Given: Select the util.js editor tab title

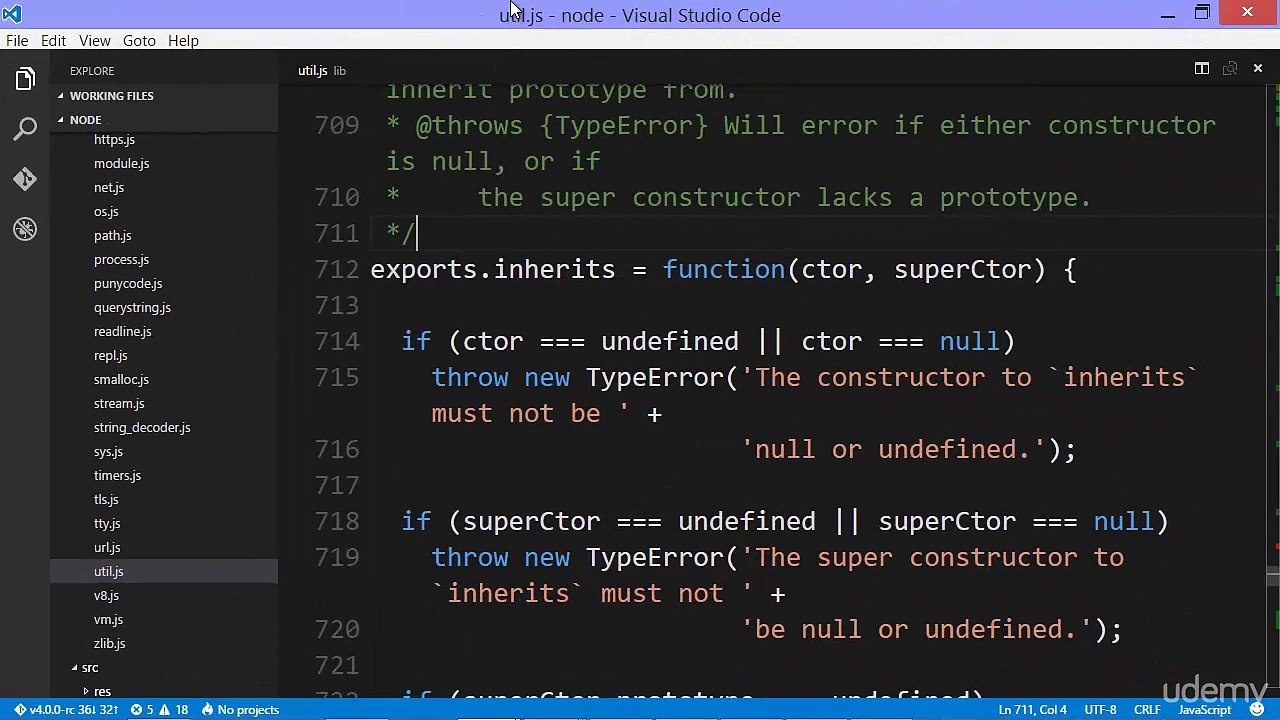Looking at the screenshot, I should pos(312,71).
